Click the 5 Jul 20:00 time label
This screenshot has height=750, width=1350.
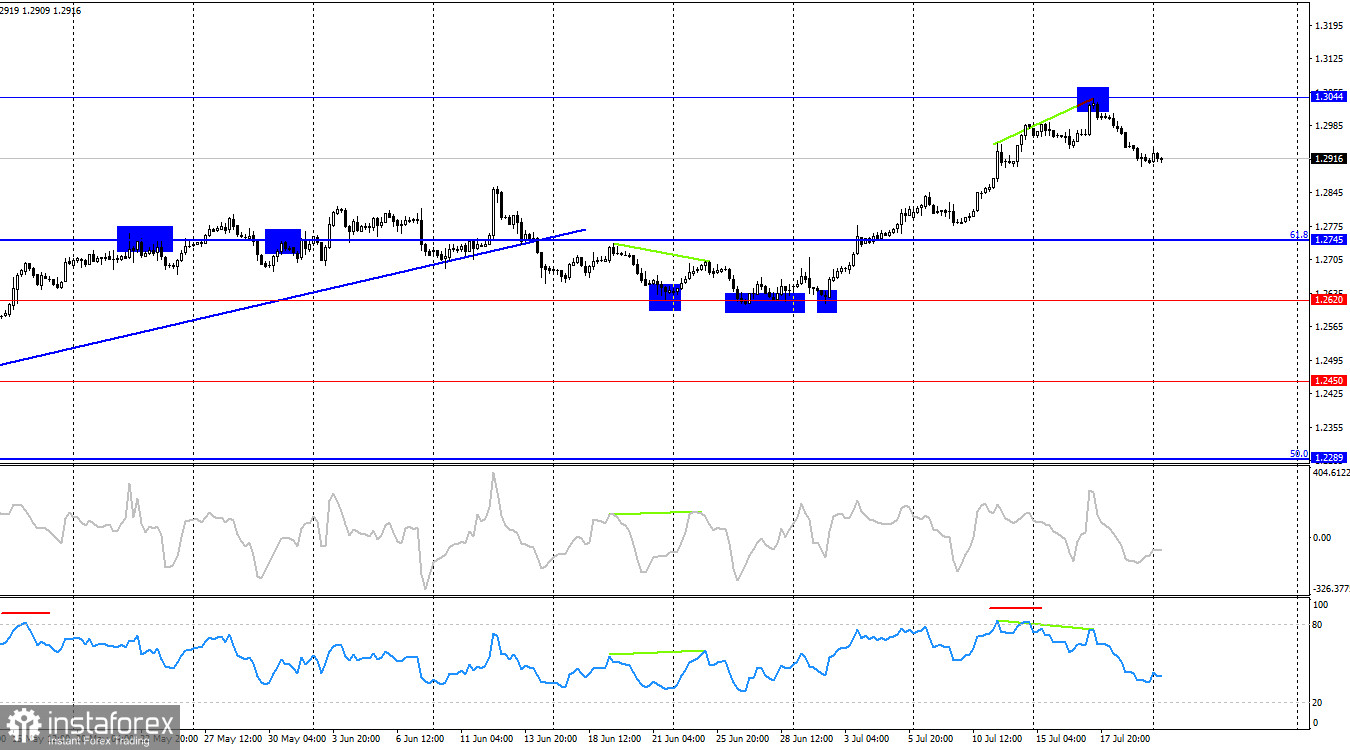(932, 739)
